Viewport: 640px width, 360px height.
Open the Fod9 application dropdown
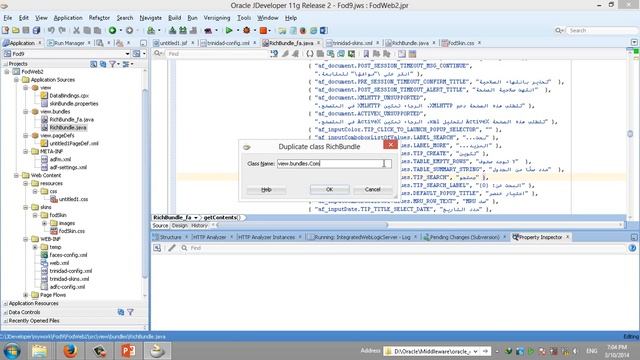point(127,54)
